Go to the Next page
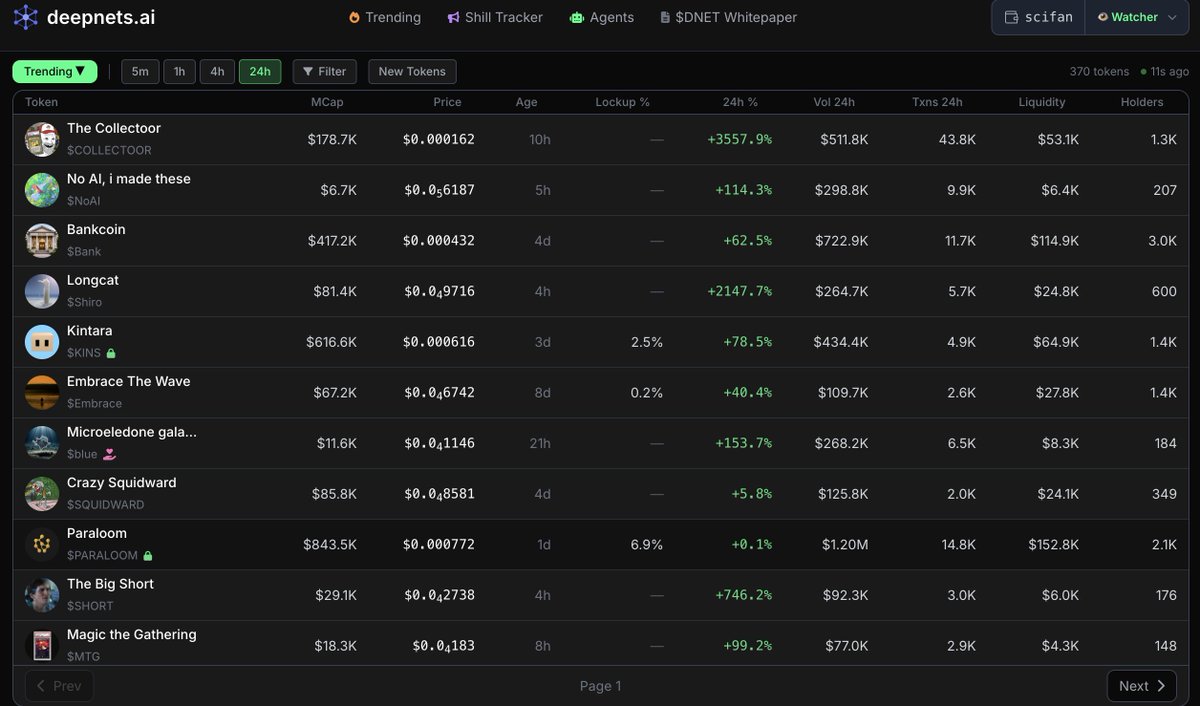 click(1142, 686)
